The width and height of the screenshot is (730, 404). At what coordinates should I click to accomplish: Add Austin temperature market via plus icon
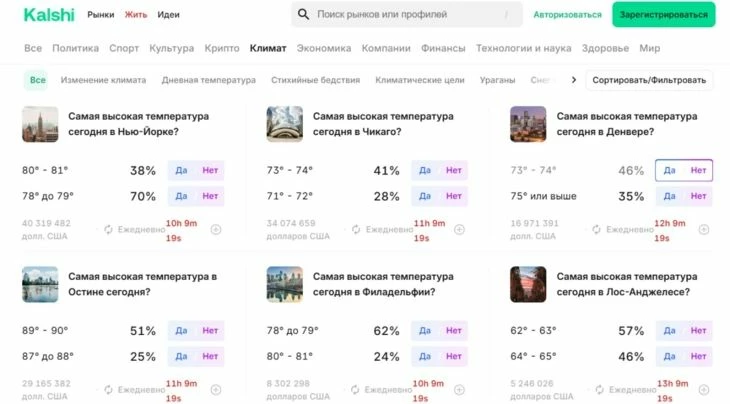click(x=216, y=390)
